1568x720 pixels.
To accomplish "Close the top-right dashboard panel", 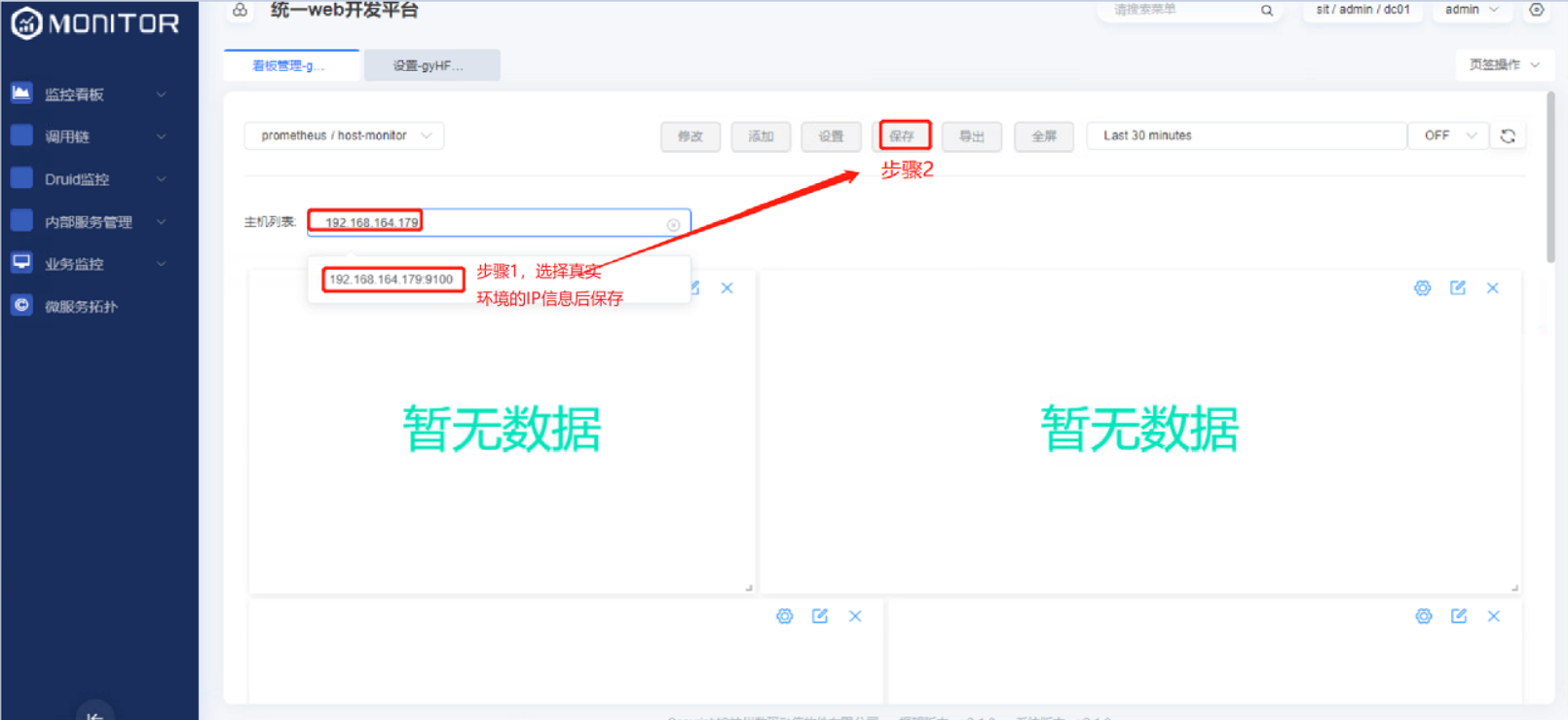I will pos(1493,287).
